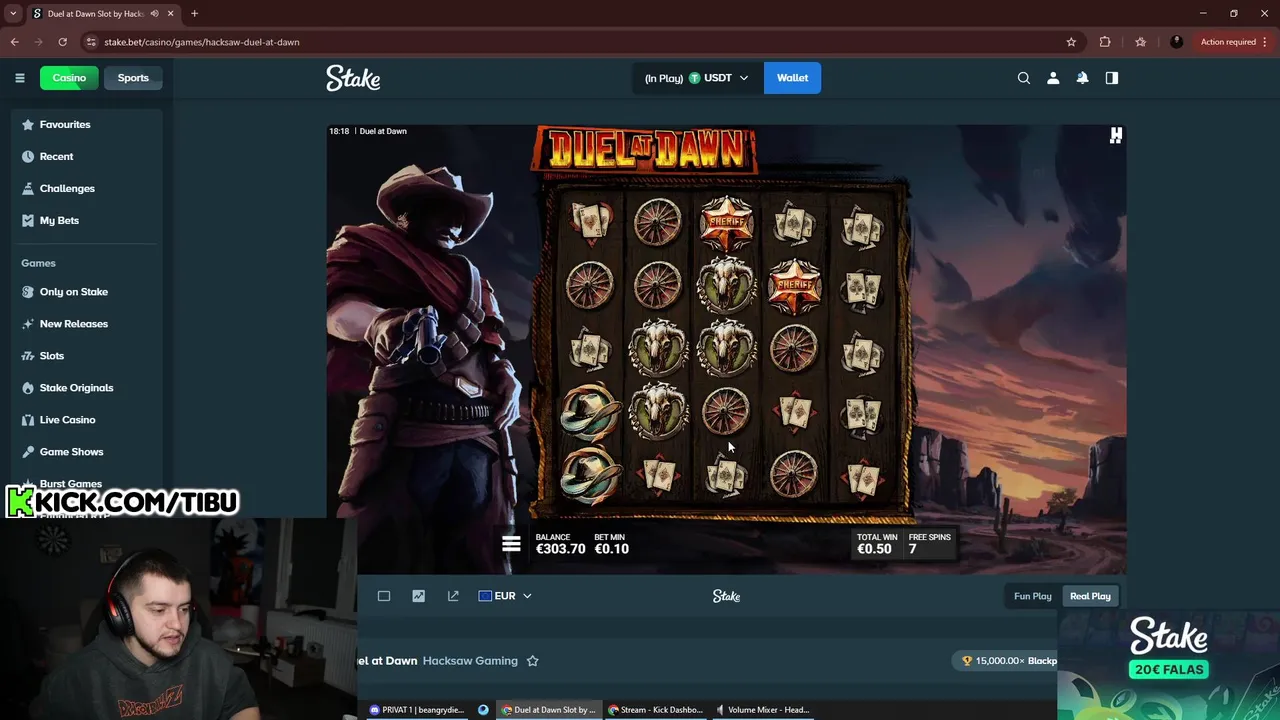
Task: Click the blue Wallet button
Action: coord(792,78)
